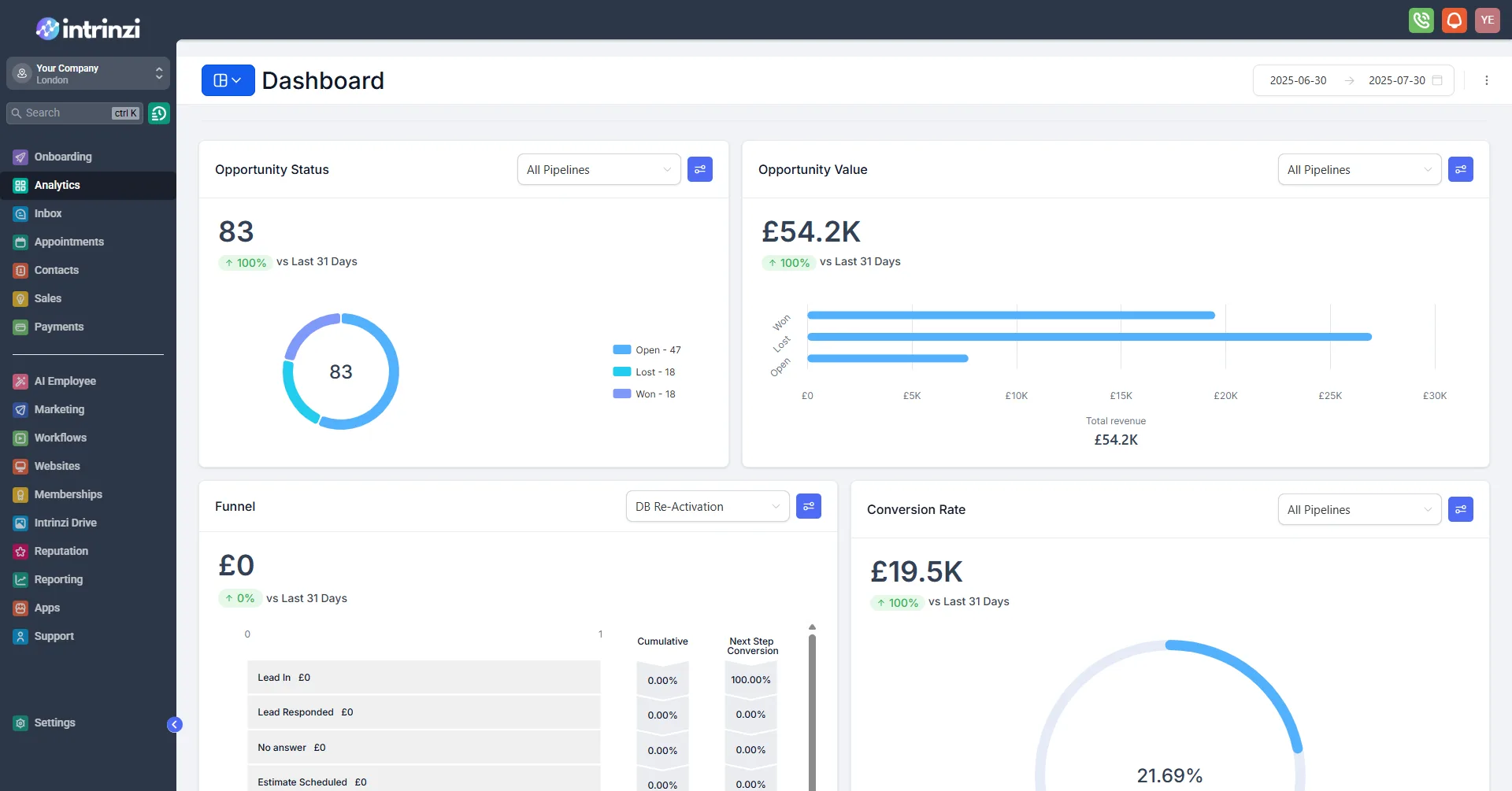Screen dimensions: 1512x791
Task: Open the phone dialer icon in top bar
Action: [x=1421, y=20]
